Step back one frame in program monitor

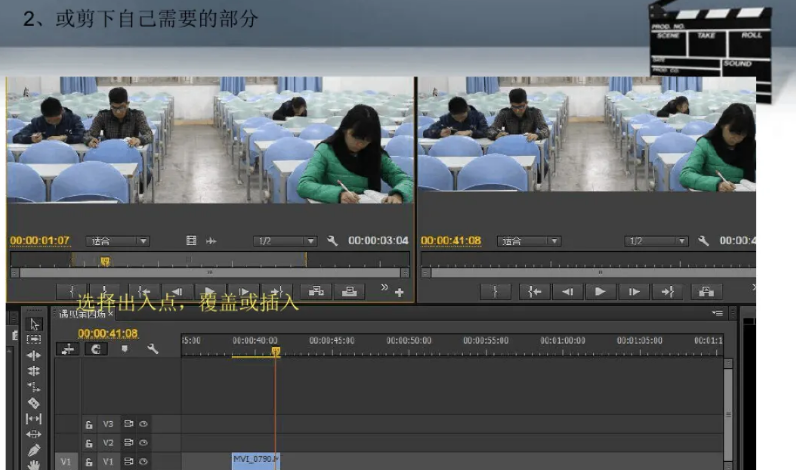pyautogui.click(x=568, y=292)
